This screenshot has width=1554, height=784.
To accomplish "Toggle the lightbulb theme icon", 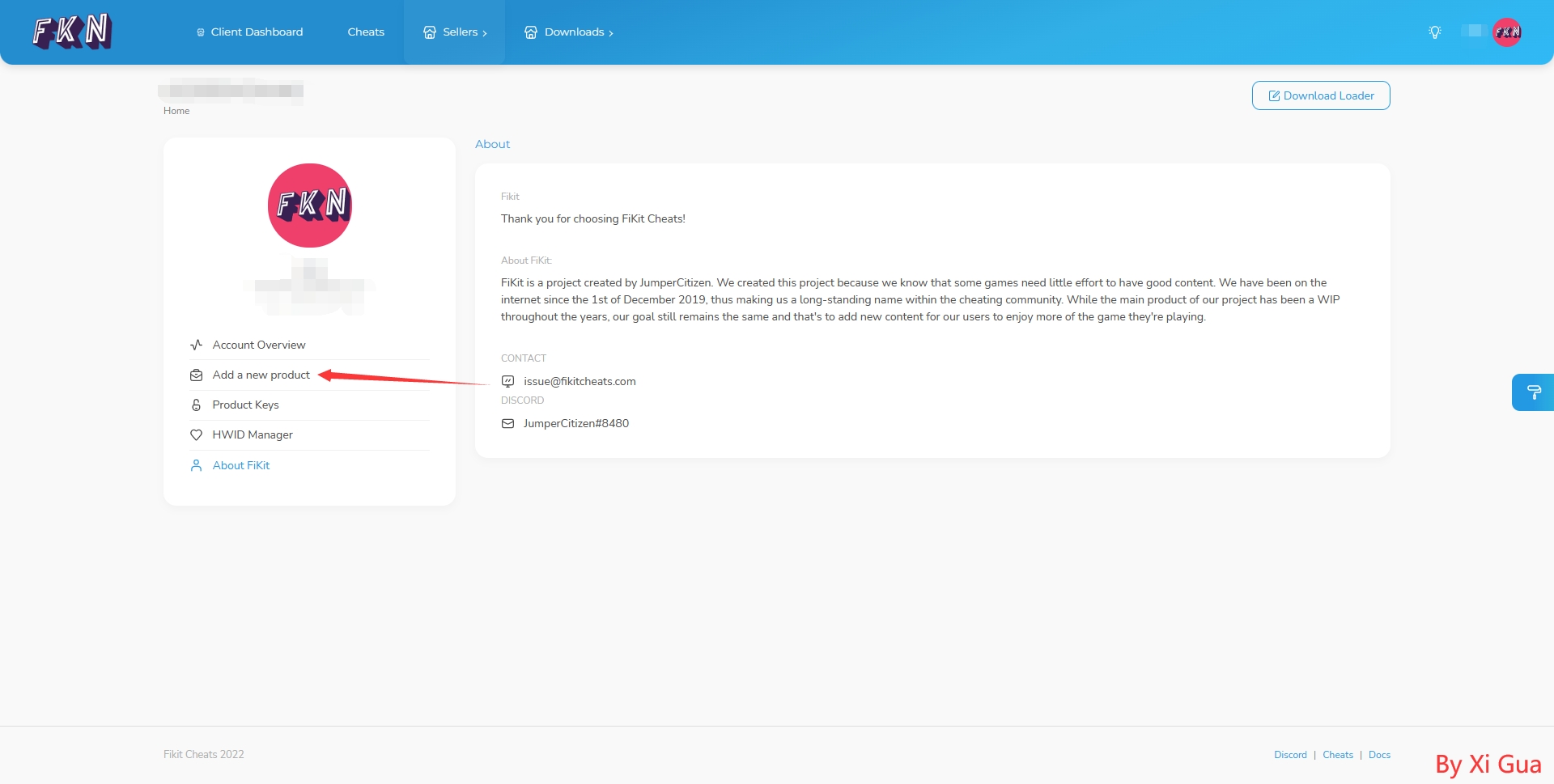I will pos(1434,32).
